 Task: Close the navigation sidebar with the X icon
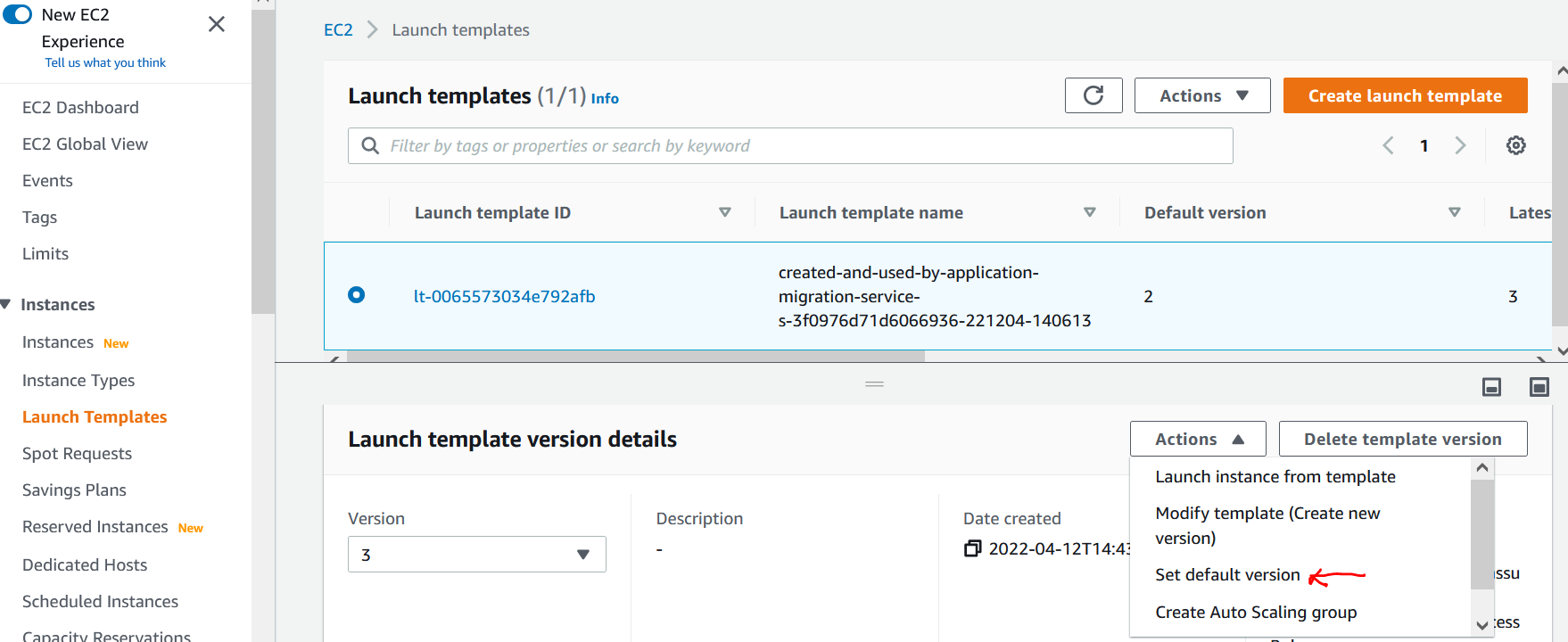click(216, 24)
